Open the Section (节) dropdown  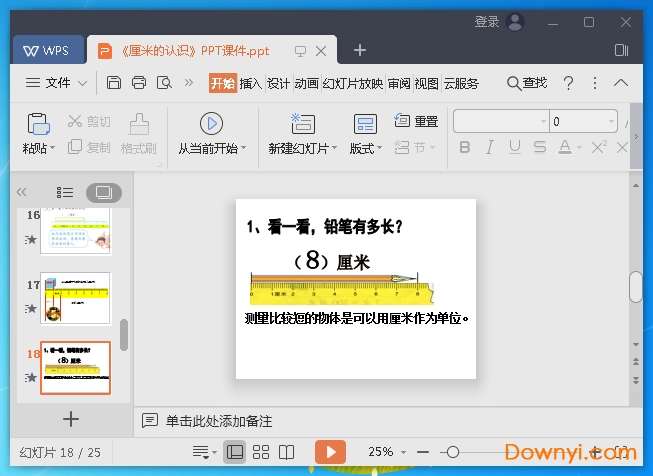(x=415, y=147)
